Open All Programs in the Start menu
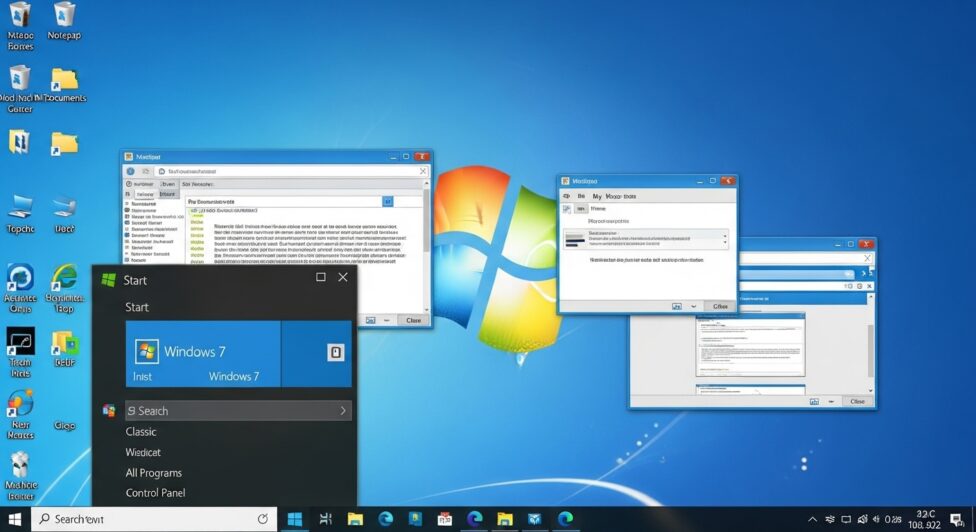976x532 pixels. [154, 473]
